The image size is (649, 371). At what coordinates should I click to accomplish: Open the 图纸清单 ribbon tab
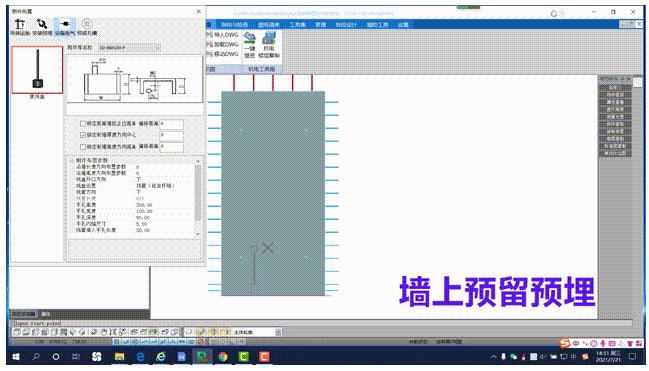(269, 25)
